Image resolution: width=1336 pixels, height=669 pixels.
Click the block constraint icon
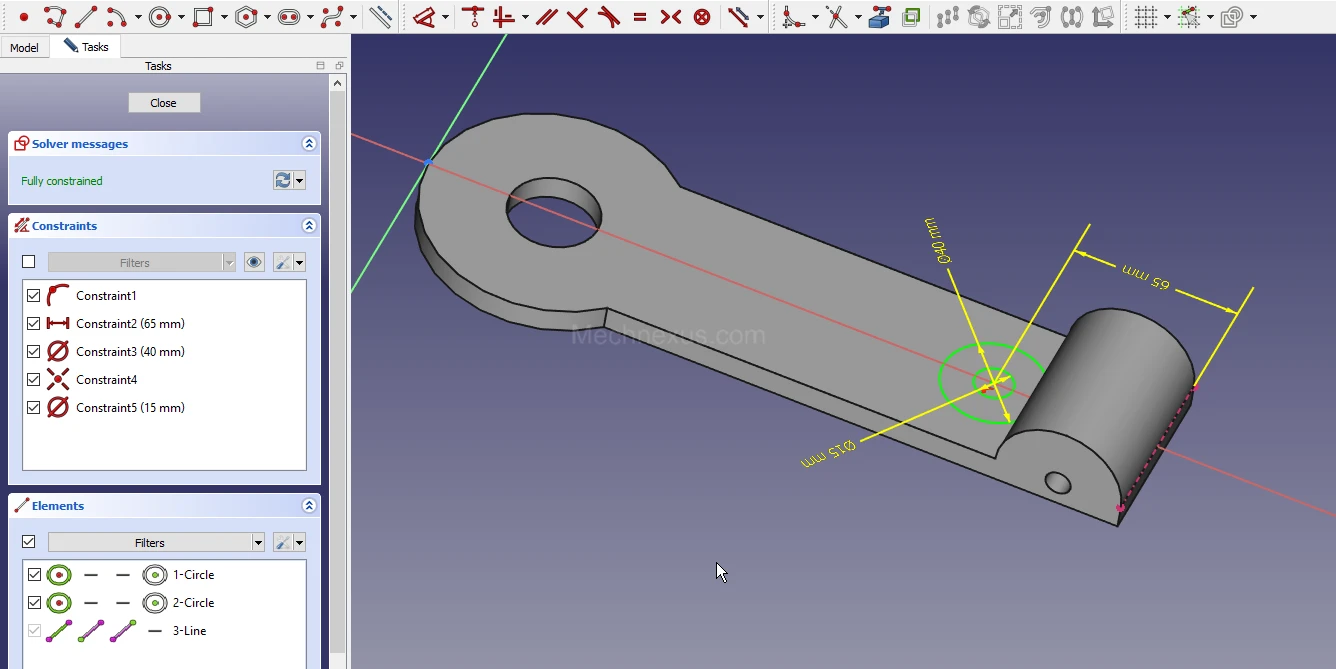(x=702, y=17)
